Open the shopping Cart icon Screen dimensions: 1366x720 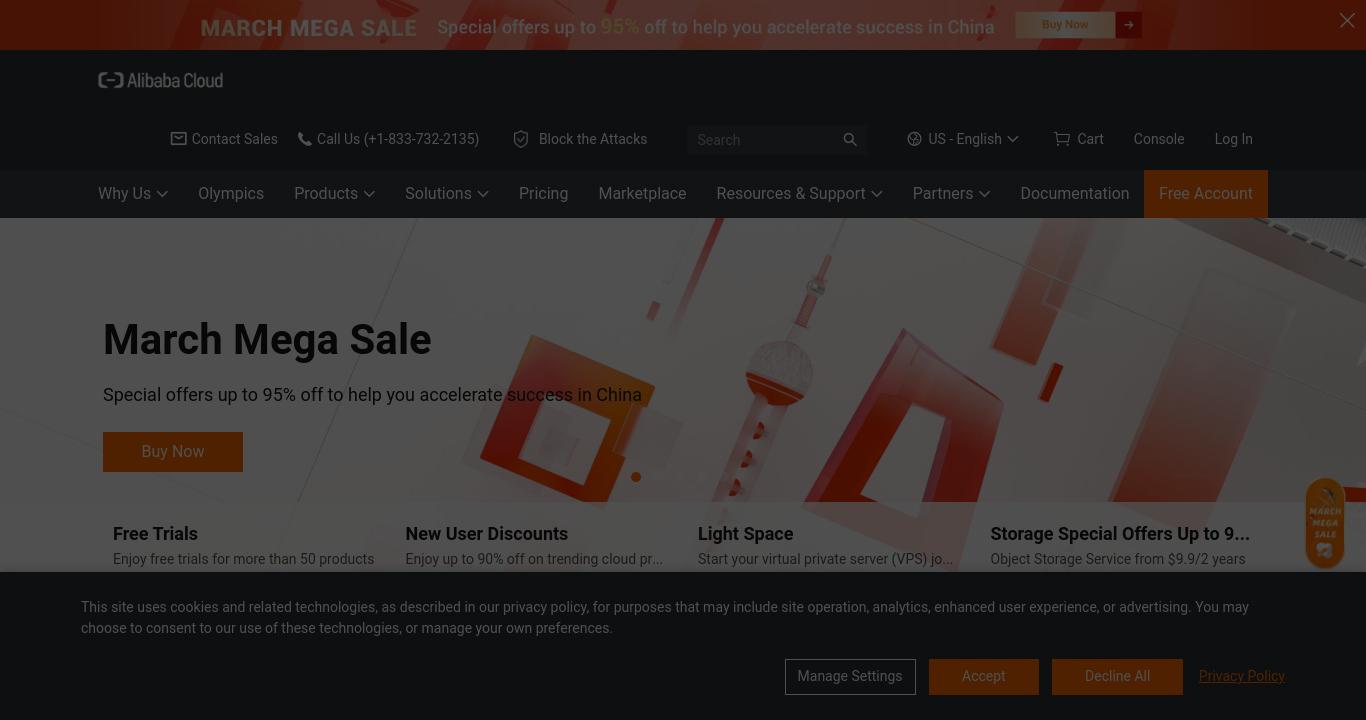pyautogui.click(x=1061, y=139)
